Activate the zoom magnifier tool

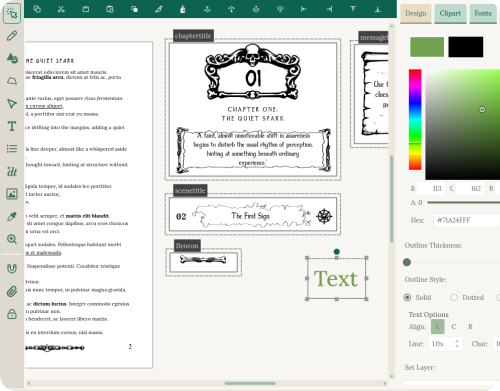[x=12, y=239]
